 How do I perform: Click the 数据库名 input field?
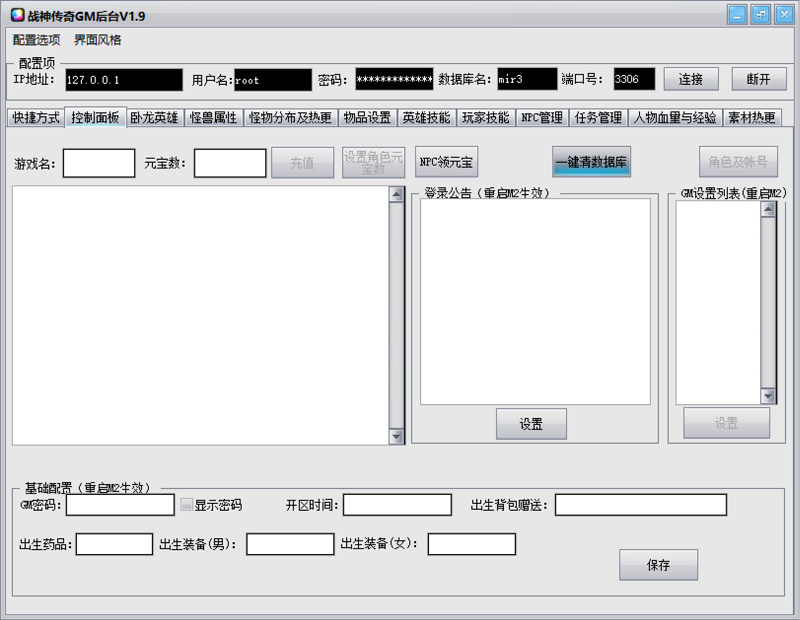coord(527,79)
